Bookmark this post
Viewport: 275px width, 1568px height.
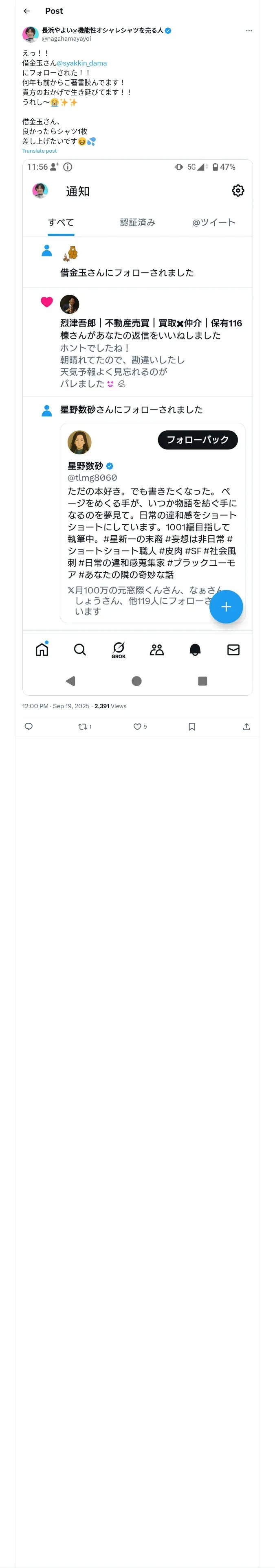(191, 726)
